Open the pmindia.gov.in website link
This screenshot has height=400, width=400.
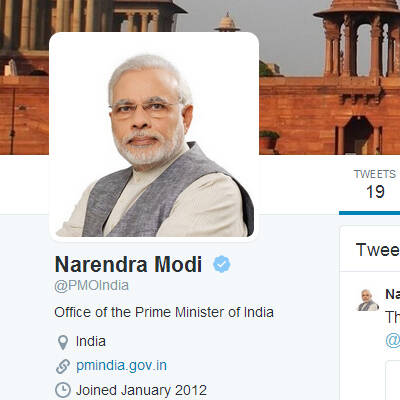(121, 366)
